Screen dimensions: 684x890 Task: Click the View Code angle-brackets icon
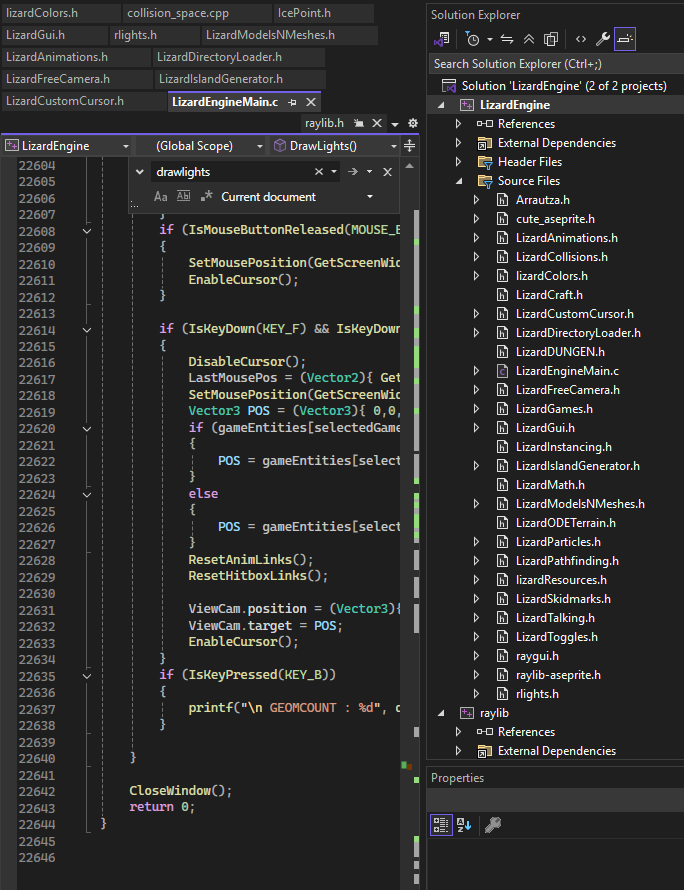click(x=580, y=40)
